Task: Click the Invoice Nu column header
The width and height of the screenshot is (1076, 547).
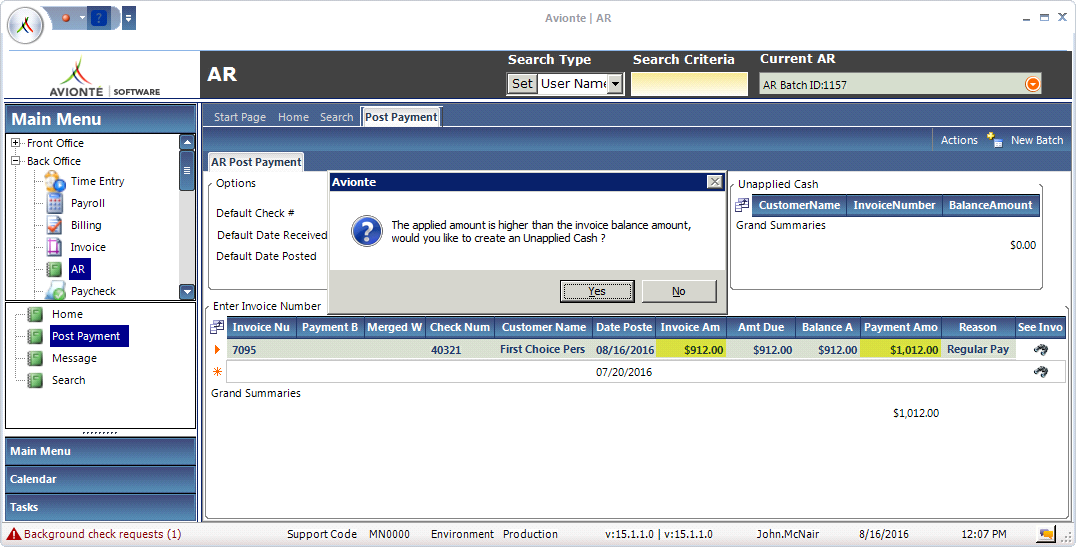Action: [261, 327]
